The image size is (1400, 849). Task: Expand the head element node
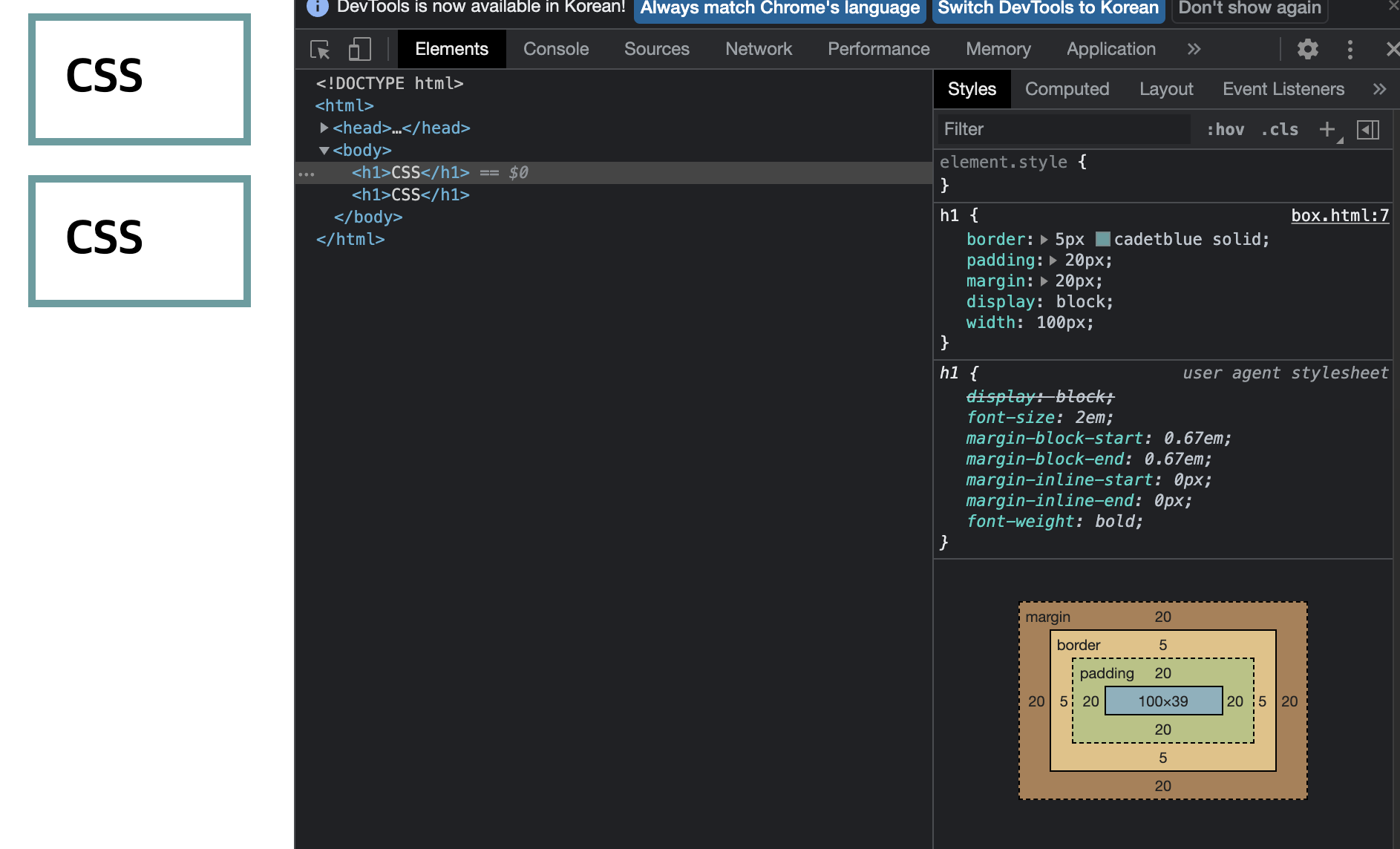click(x=324, y=128)
